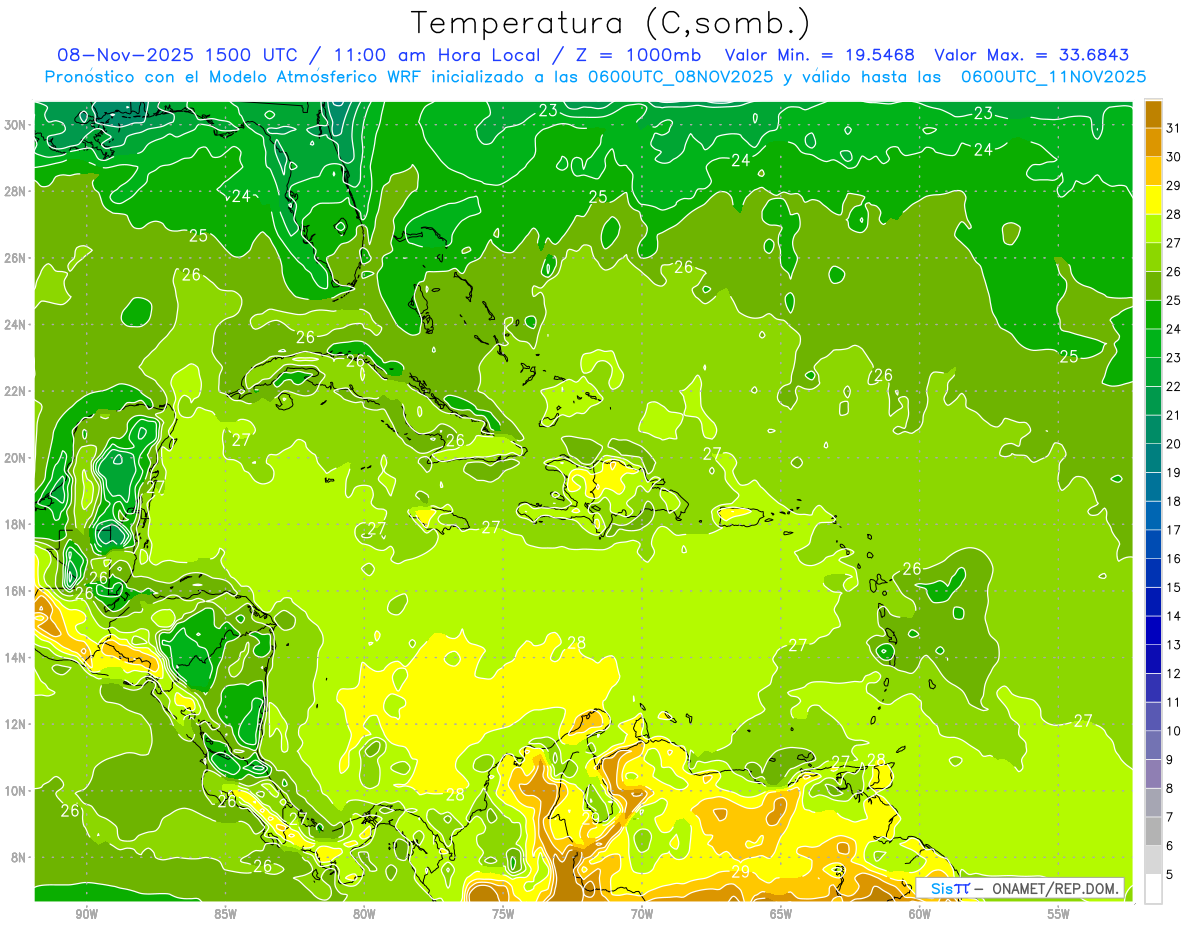
Task: Click the '8N' latitude axis label
Action: click(19, 857)
